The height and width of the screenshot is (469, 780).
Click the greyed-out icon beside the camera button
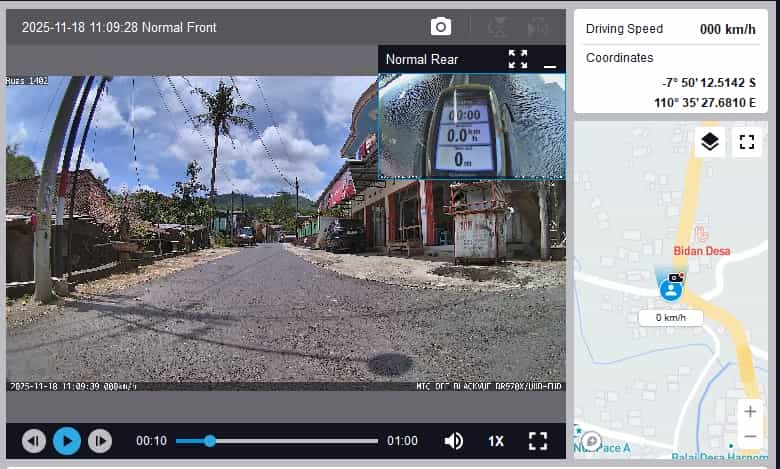tap(497, 27)
